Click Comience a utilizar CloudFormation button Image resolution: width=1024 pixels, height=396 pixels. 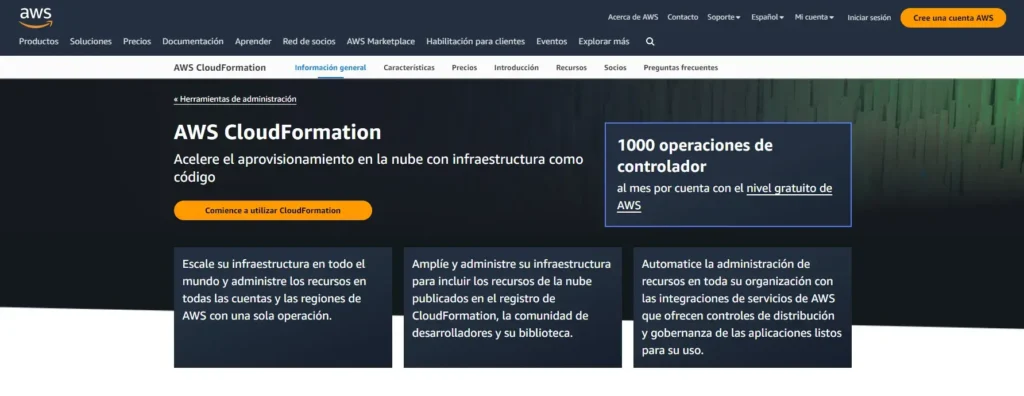273,210
